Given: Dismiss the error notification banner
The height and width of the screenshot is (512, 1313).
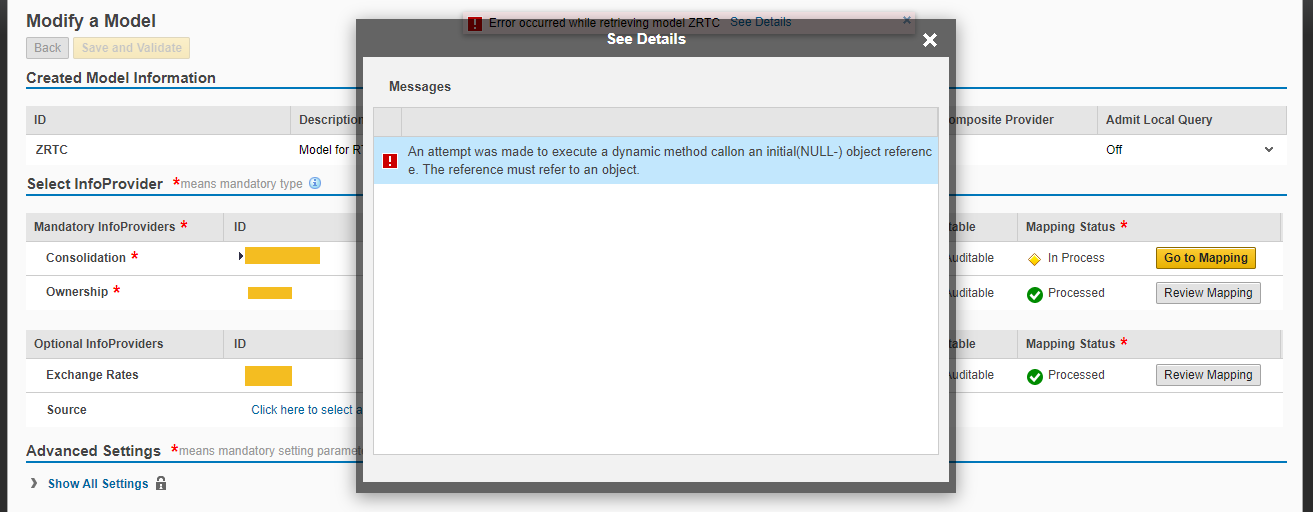Looking at the screenshot, I should click(x=907, y=20).
